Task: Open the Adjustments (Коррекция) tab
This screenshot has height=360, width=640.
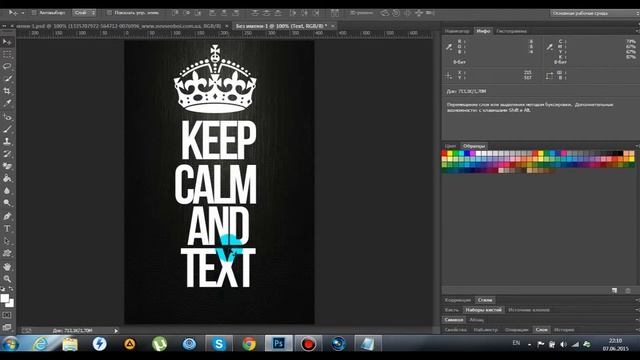Action: [458, 300]
